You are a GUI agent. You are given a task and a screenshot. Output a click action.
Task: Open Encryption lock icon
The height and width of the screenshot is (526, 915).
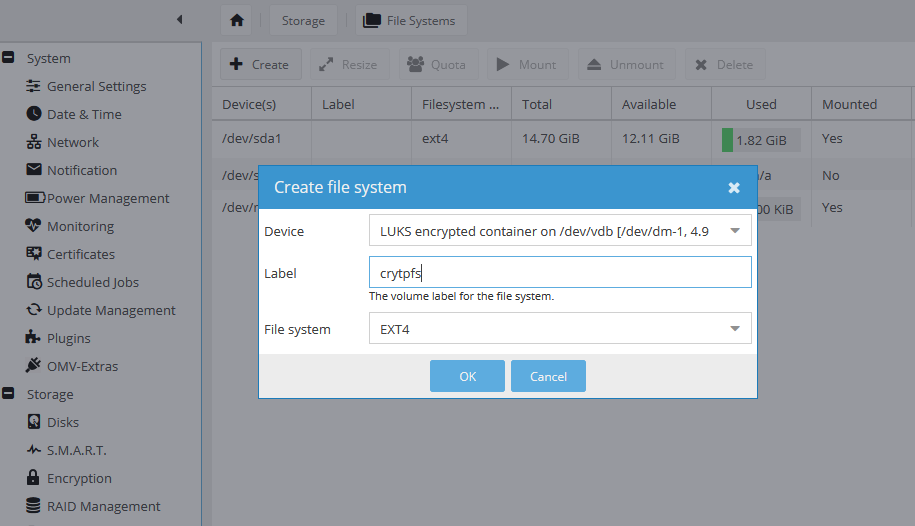[34, 478]
